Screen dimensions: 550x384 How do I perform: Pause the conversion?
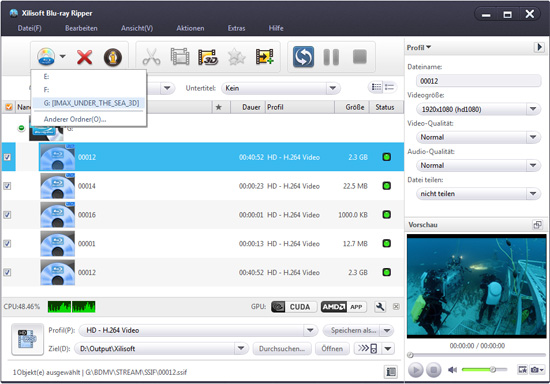(x=331, y=57)
